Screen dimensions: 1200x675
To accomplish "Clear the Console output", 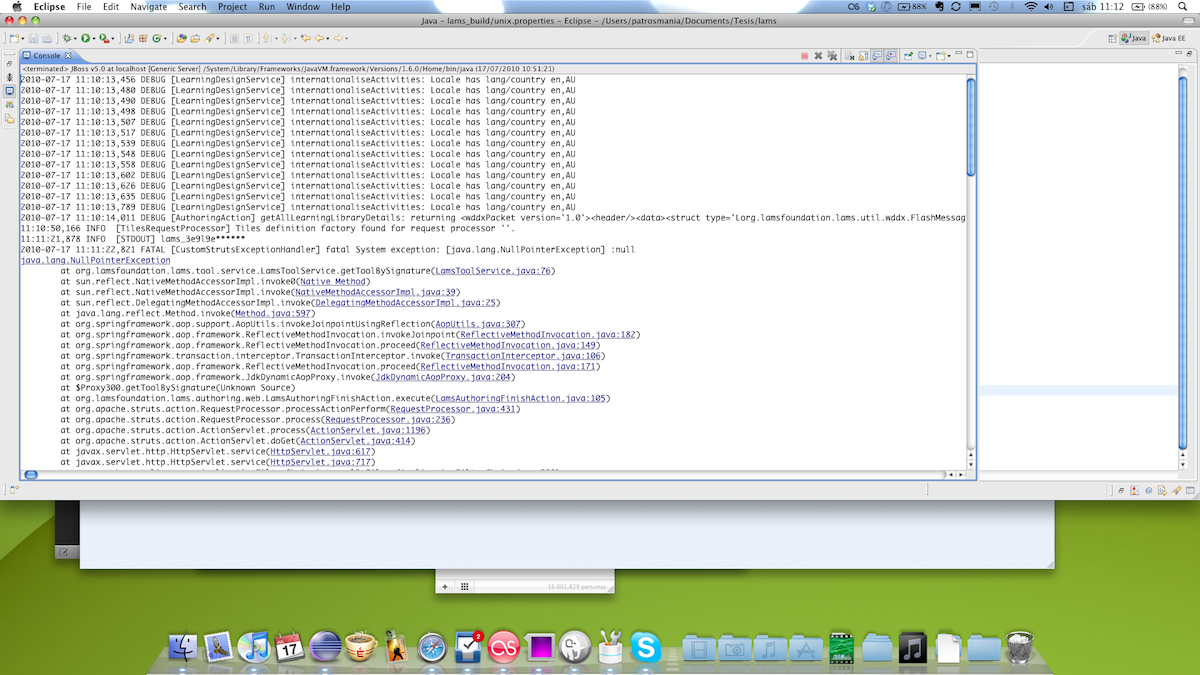I will coord(848,56).
